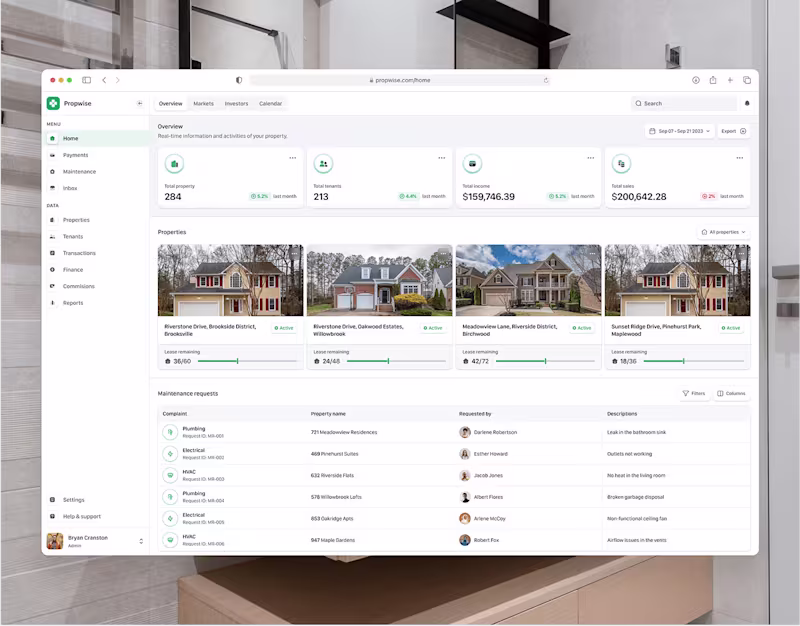Toggle Active badge on Meadowview Lane property
Image resolution: width=800 pixels, height=626 pixels.
pos(580,327)
